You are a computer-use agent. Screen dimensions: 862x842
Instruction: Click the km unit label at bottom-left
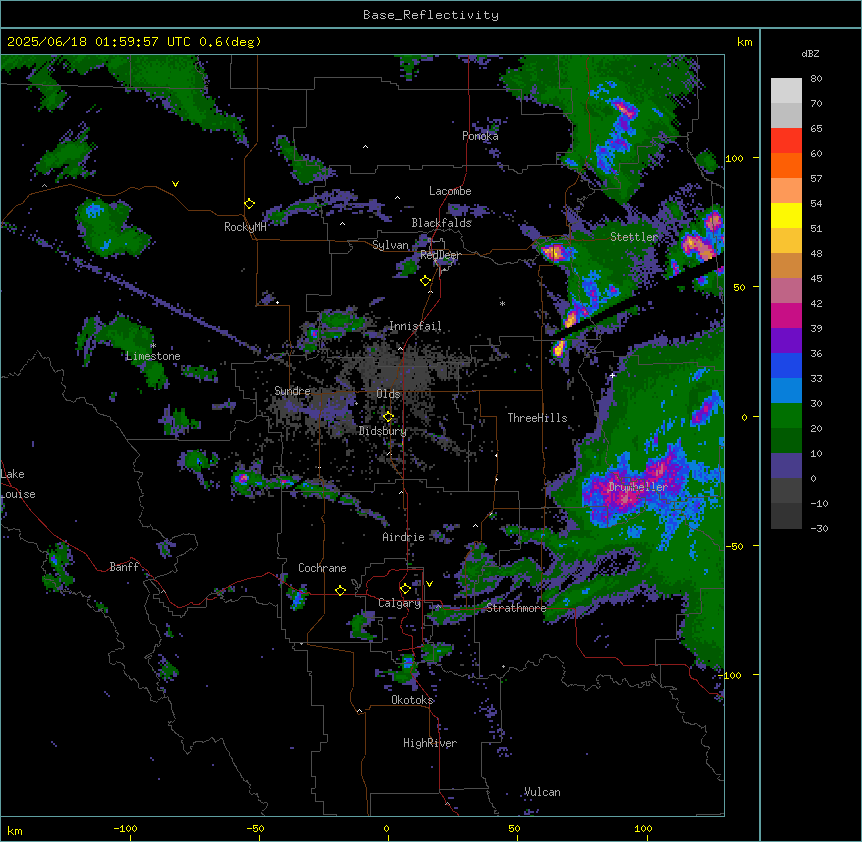(15, 831)
